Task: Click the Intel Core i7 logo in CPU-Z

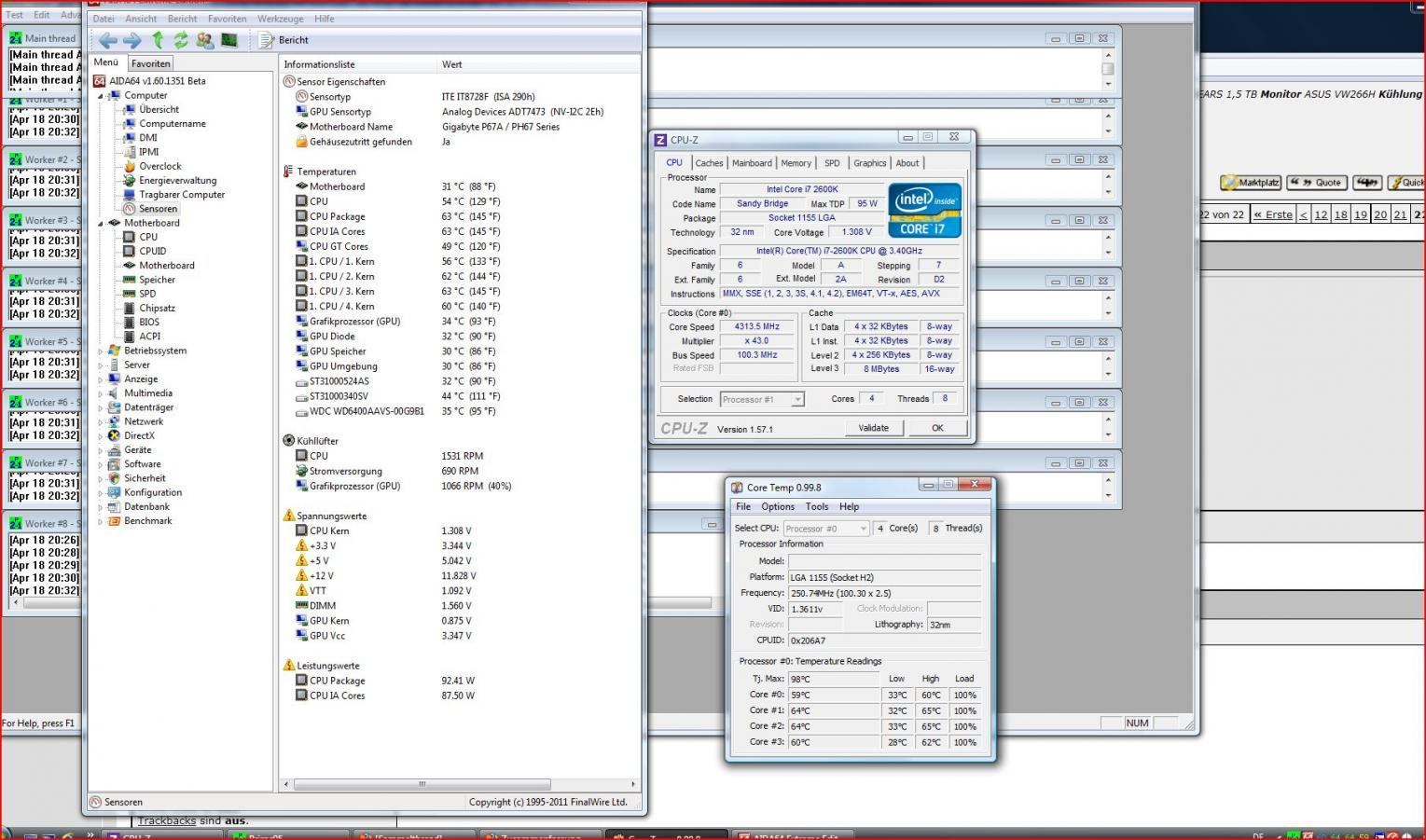Action: (x=924, y=210)
